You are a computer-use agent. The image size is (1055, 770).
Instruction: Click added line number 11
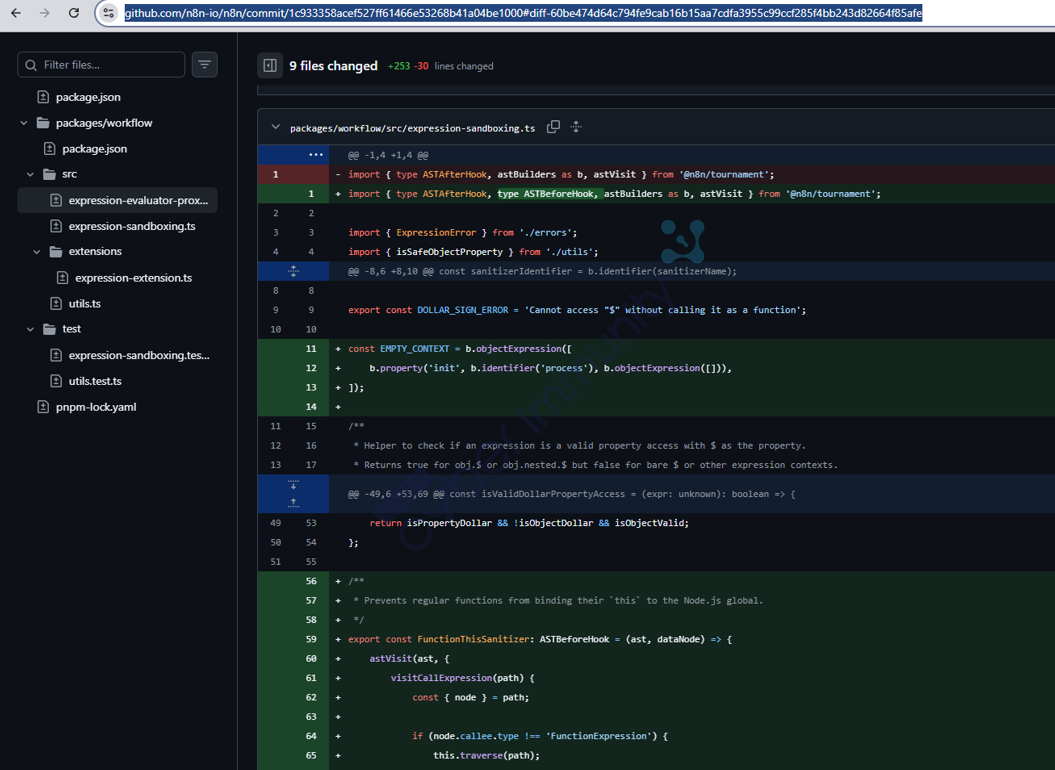tap(311, 349)
